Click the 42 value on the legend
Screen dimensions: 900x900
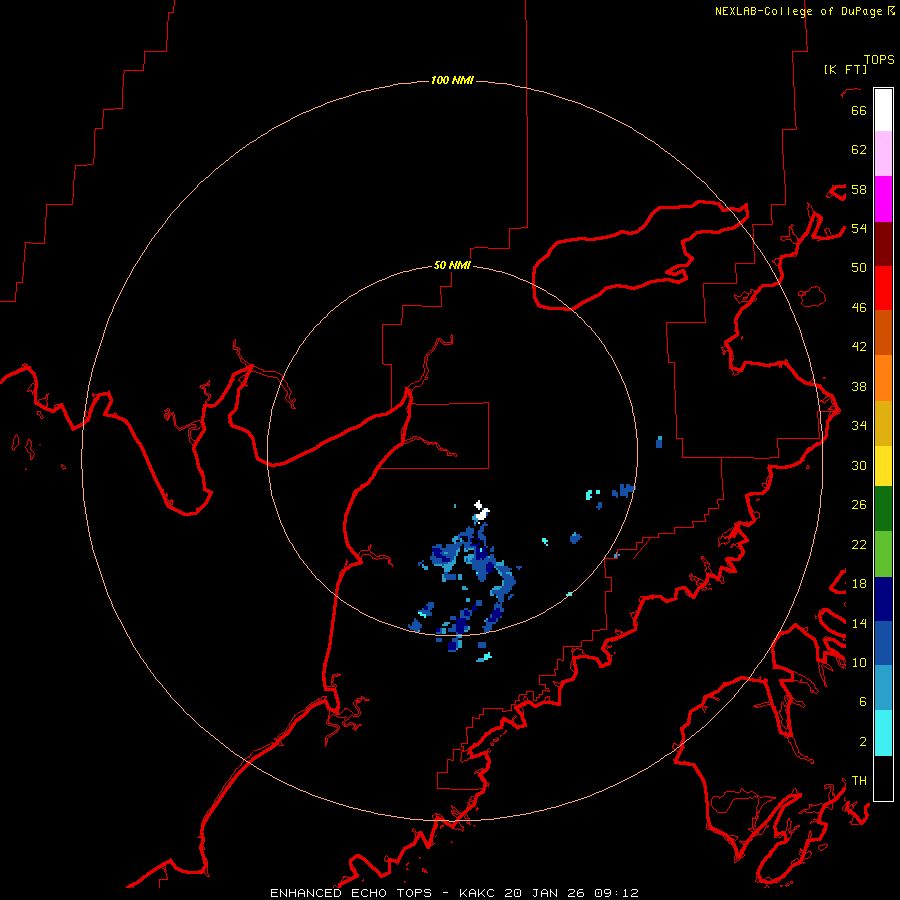(x=859, y=347)
